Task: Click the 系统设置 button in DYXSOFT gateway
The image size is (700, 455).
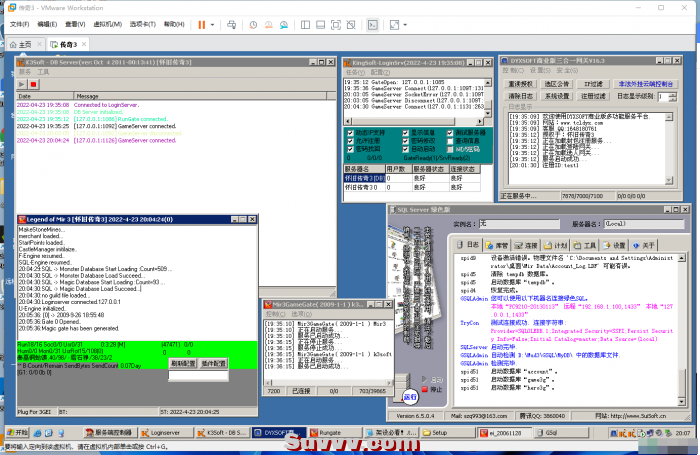Action: point(557,96)
